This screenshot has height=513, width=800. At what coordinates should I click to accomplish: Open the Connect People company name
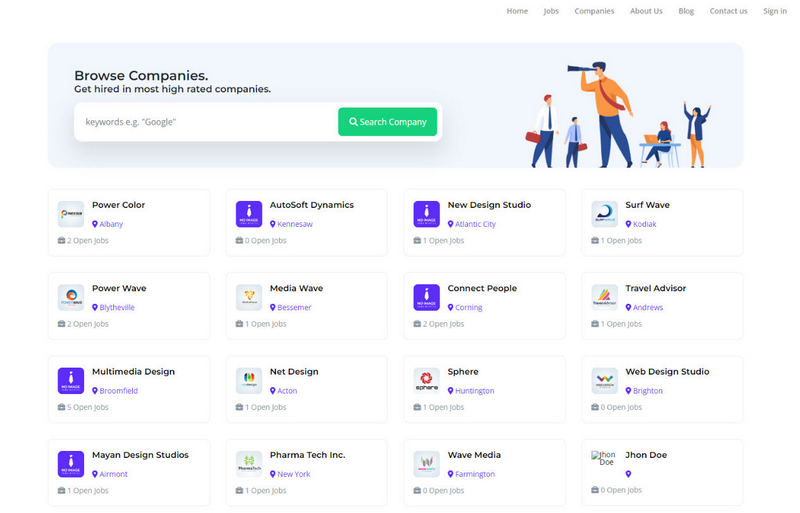click(482, 288)
